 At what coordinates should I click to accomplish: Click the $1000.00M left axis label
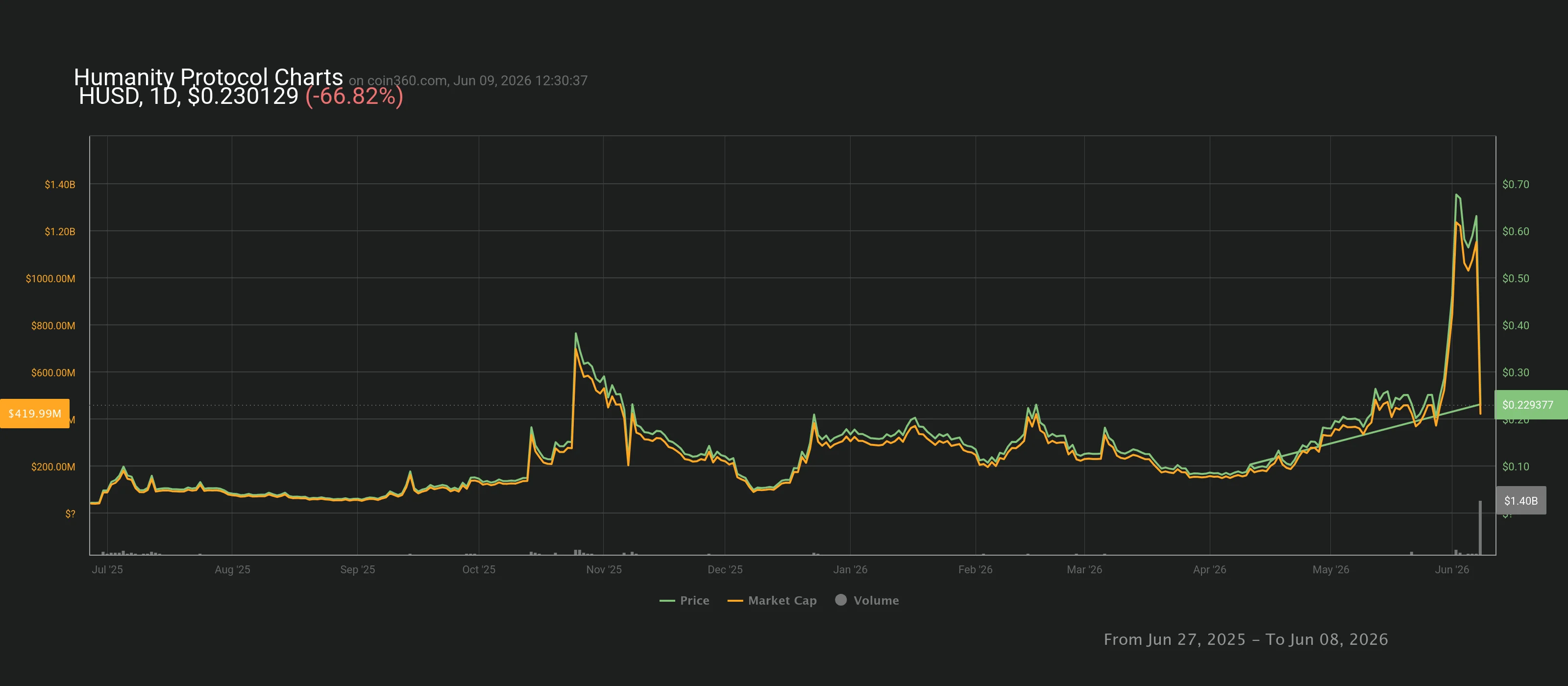[50, 278]
